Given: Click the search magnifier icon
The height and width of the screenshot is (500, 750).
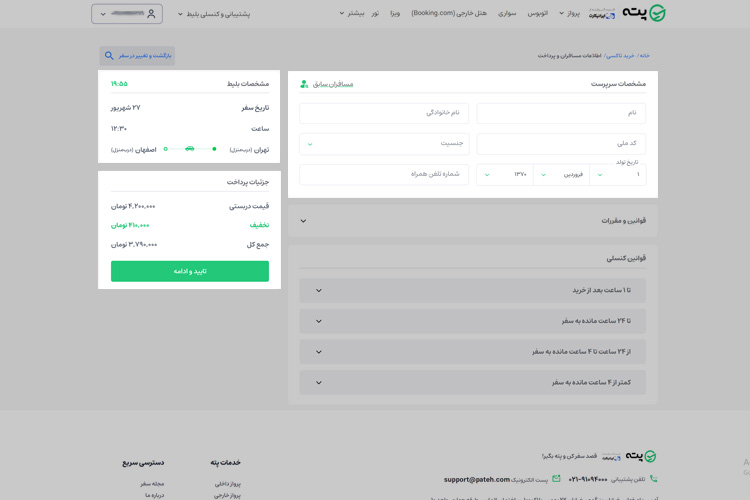Looking at the screenshot, I should 109,56.
